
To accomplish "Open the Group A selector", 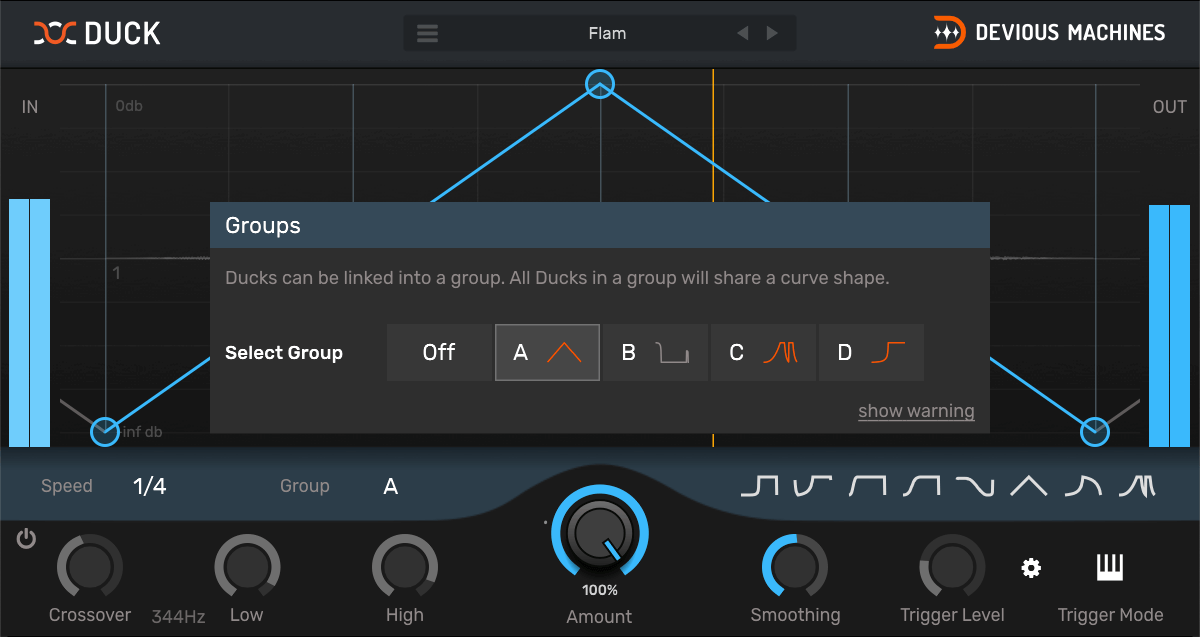I will coord(391,487).
